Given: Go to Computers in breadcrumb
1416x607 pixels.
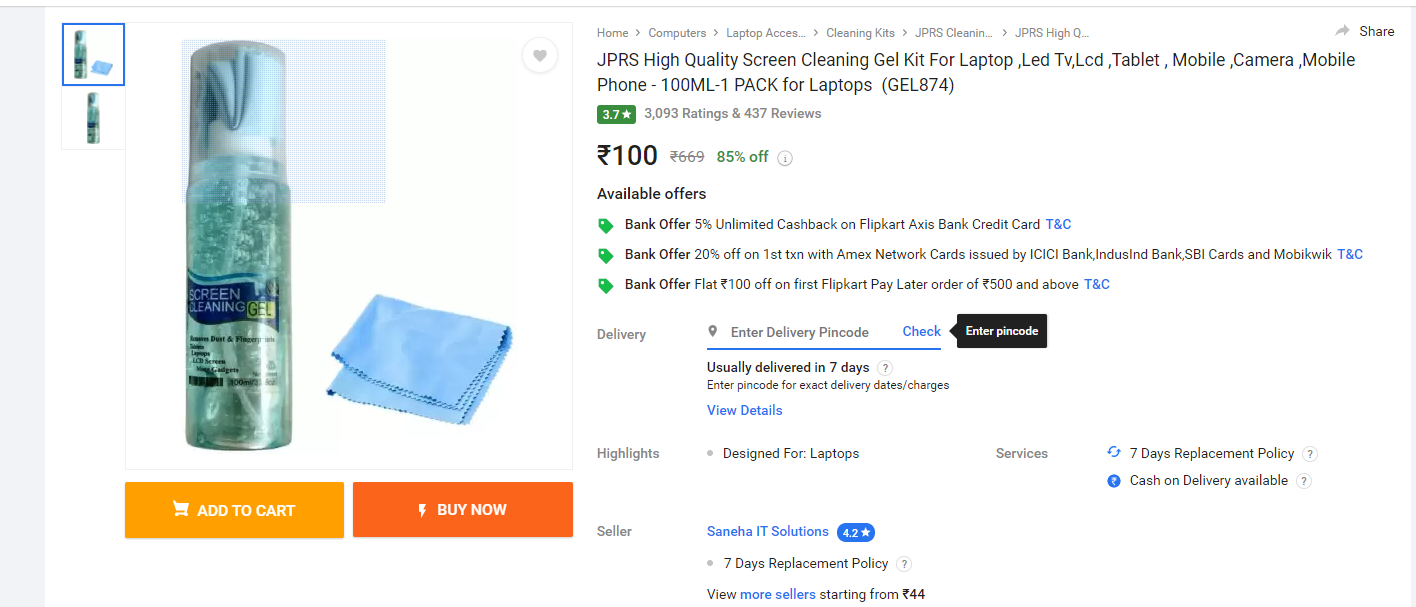Looking at the screenshot, I should pos(677,33).
